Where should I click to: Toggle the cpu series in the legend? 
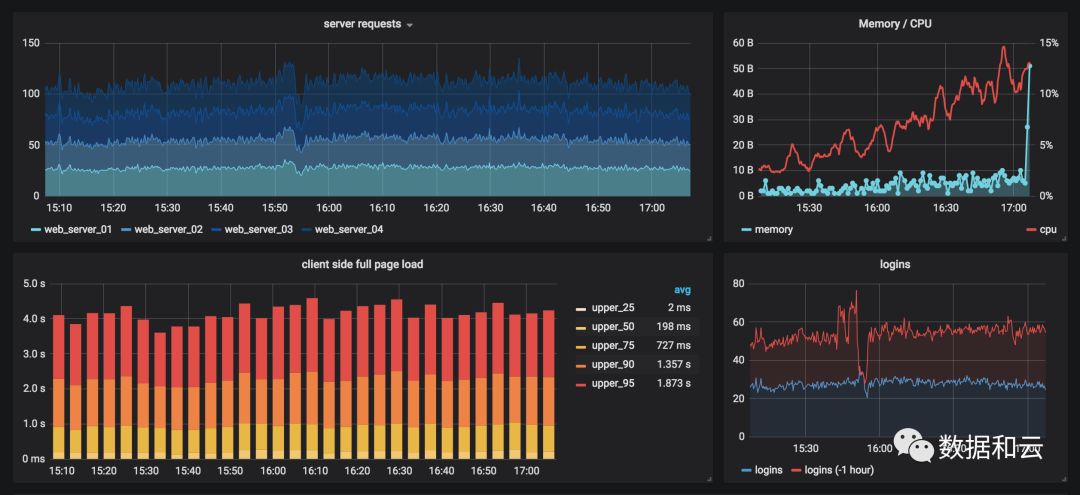[1041, 229]
